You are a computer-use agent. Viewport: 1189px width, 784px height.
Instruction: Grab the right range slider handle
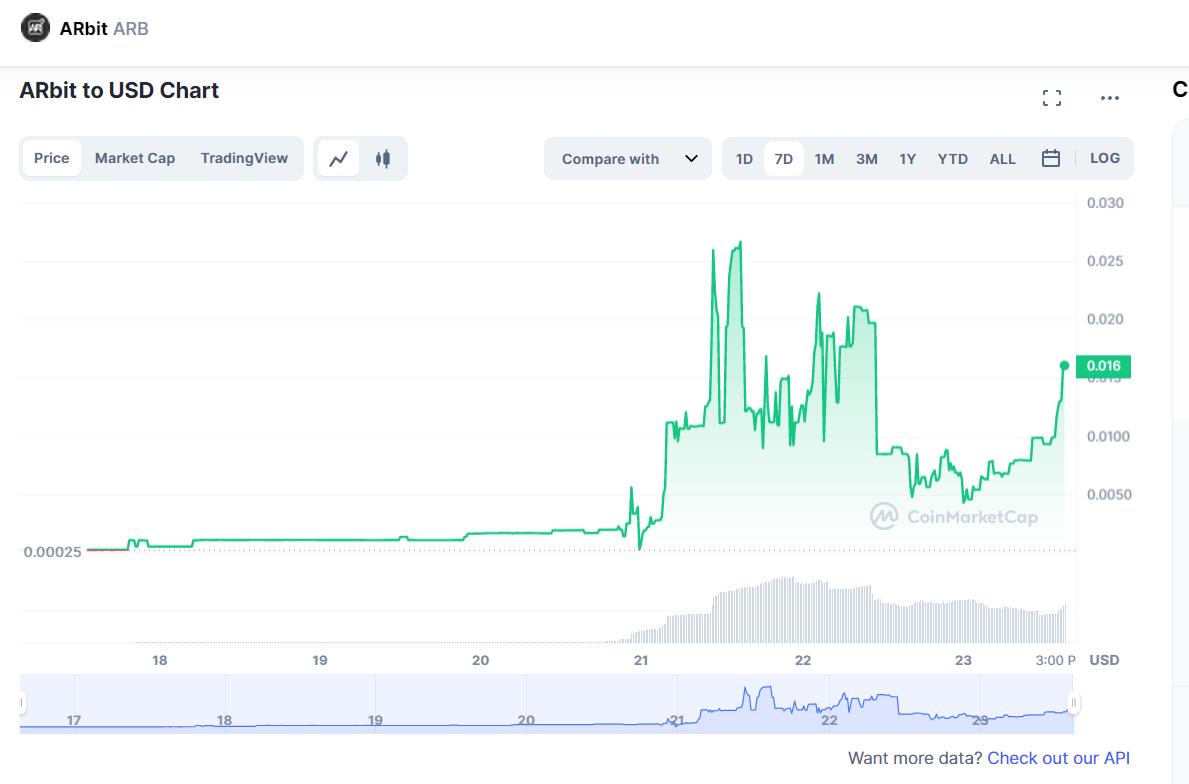point(1073,703)
